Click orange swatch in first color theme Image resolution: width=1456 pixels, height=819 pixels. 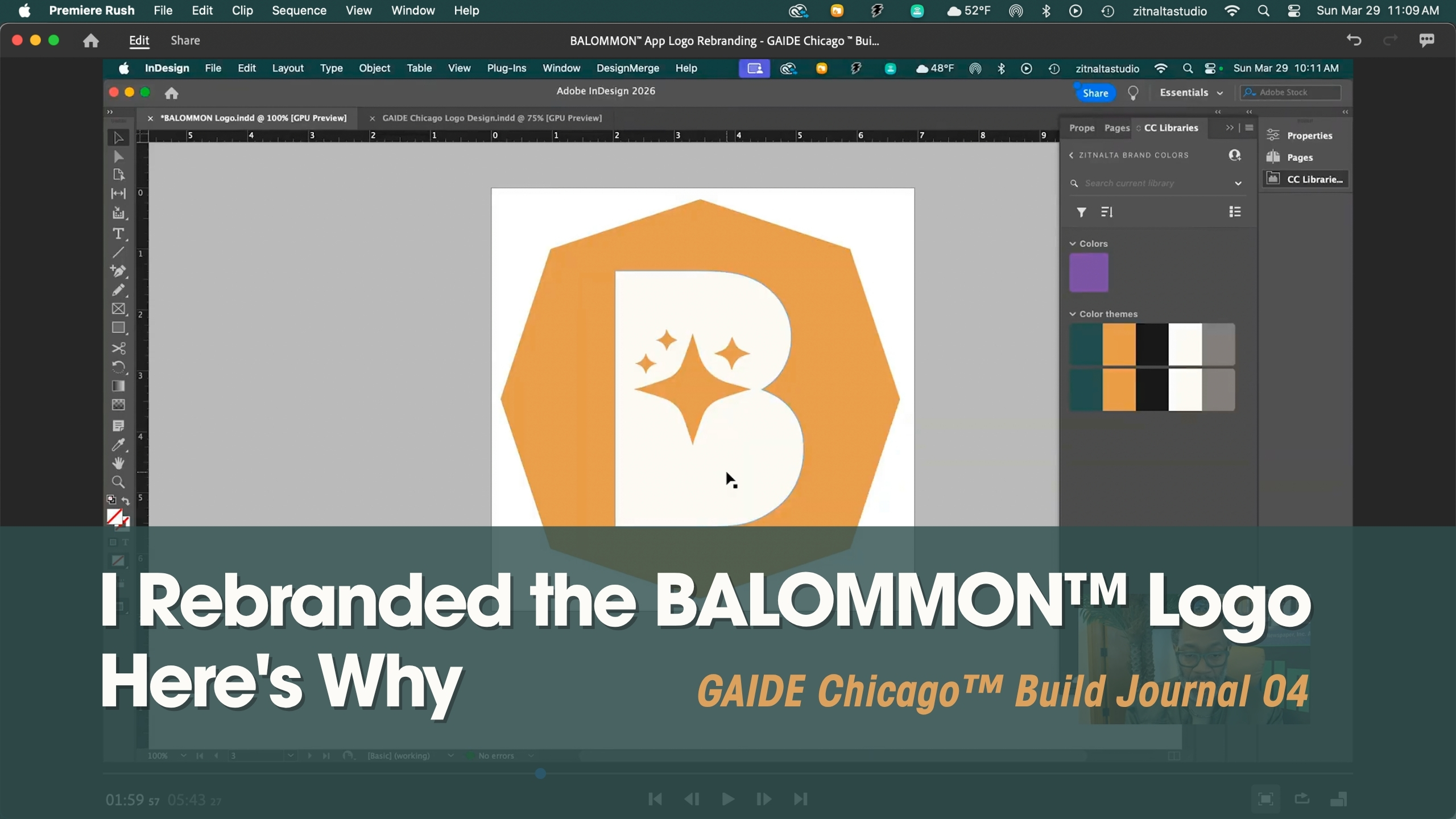pyautogui.click(x=1119, y=345)
